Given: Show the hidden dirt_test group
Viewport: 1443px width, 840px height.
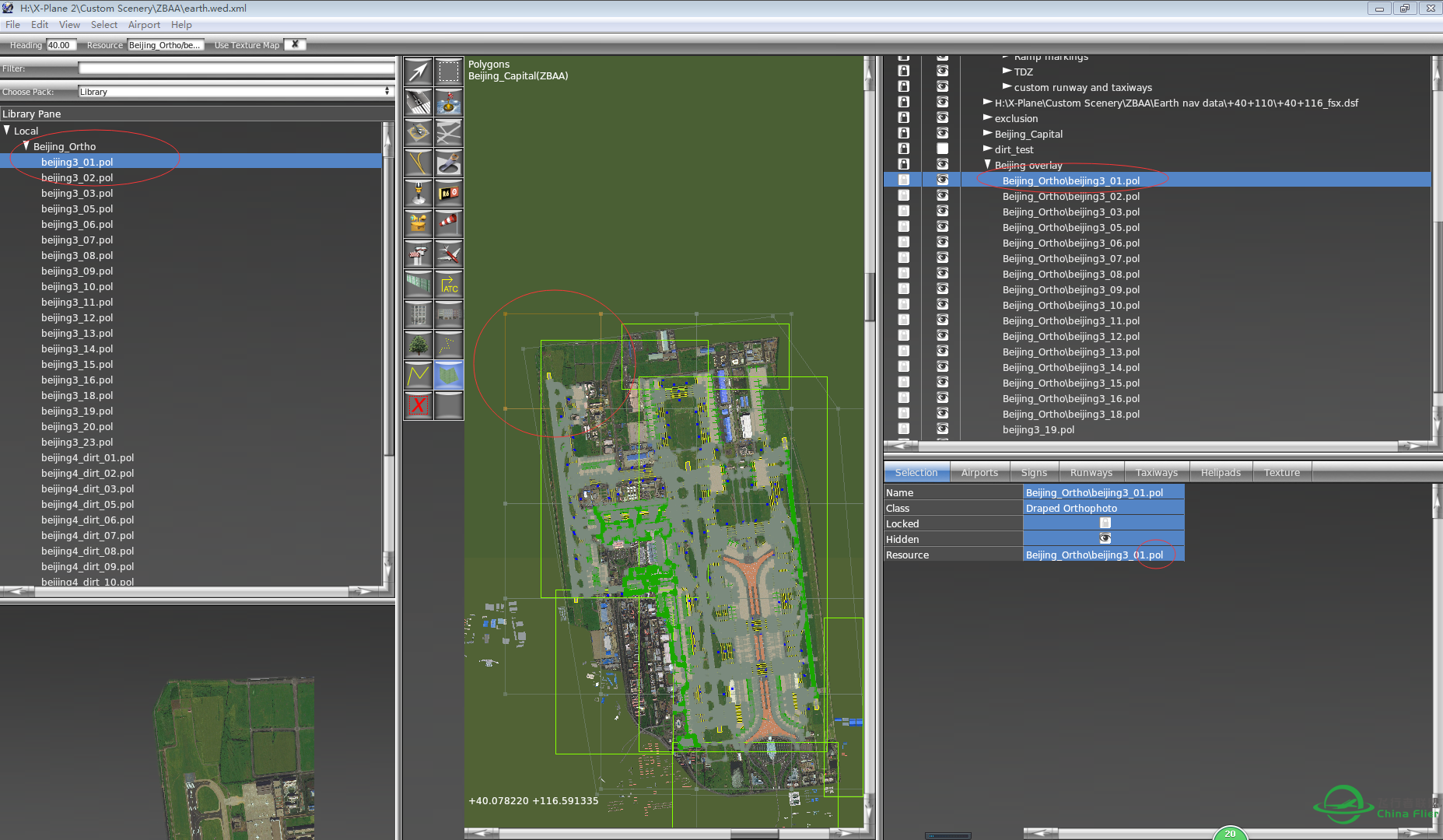Looking at the screenshot, I should 942,149.
